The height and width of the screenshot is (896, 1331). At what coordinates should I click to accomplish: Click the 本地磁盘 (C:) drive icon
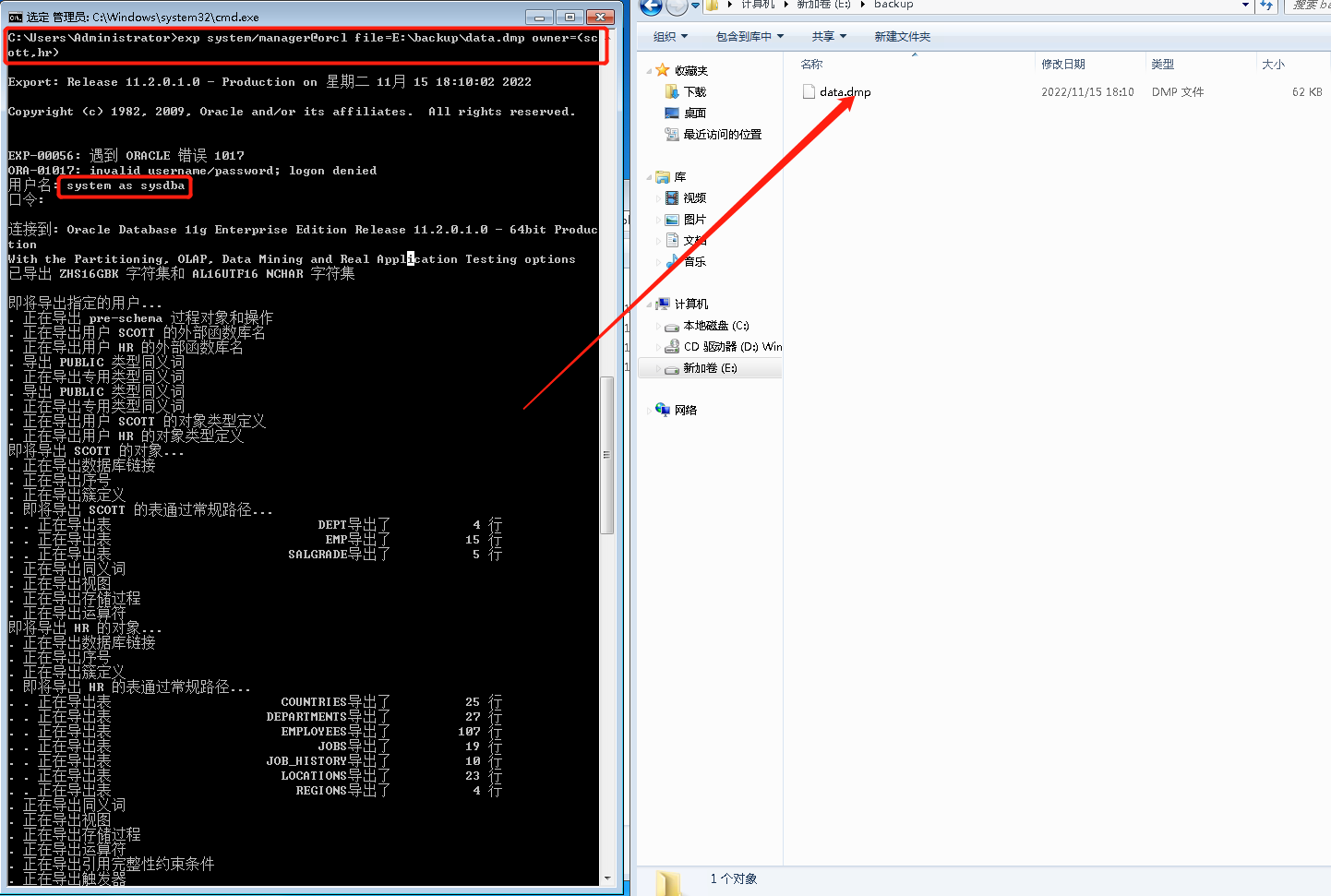[672, 326]
